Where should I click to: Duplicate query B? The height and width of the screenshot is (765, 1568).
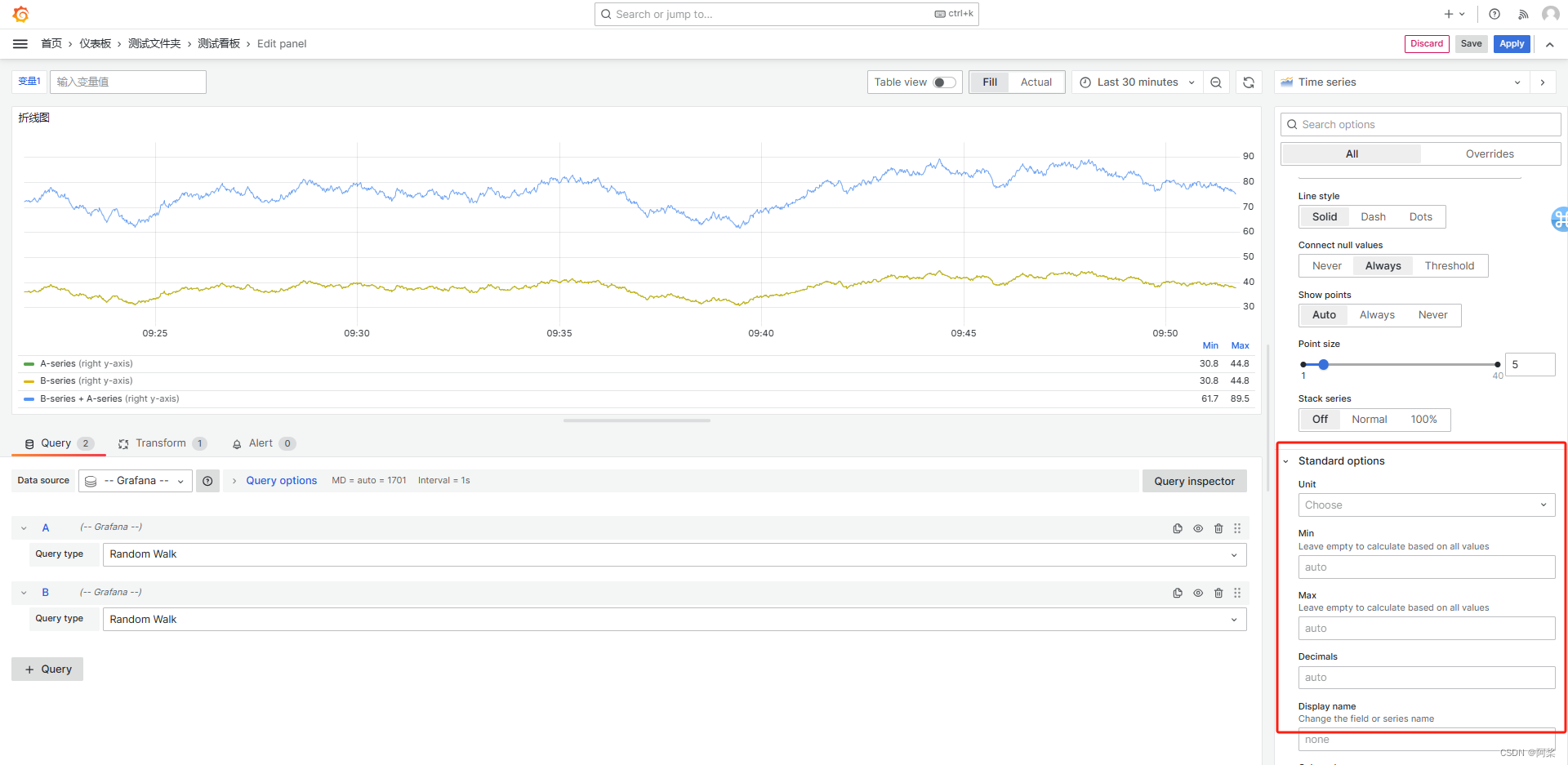(1178, 593)
